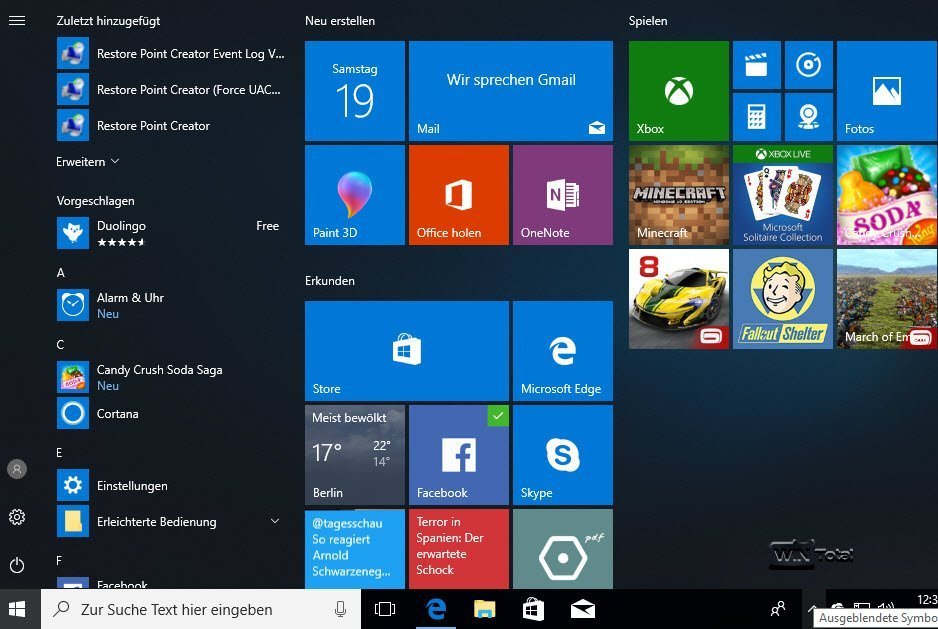Open Edge from the taskbar
This screenshot has width=938, height=629.
click(x=436, y=609)
